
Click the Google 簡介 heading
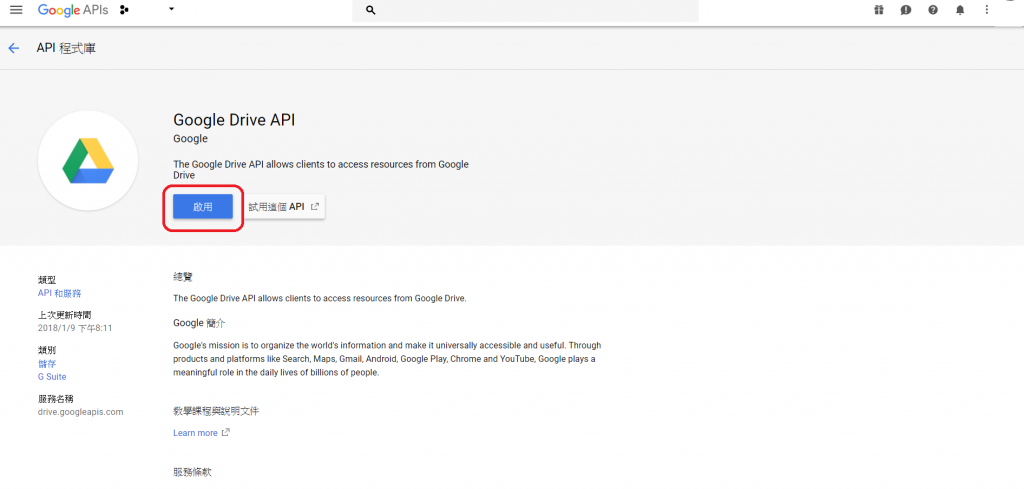point(199,323)
